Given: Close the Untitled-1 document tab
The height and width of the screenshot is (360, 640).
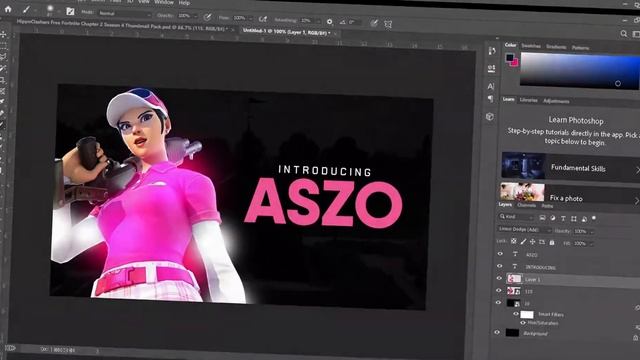Looking at the screenshot, I should point(335,33).
